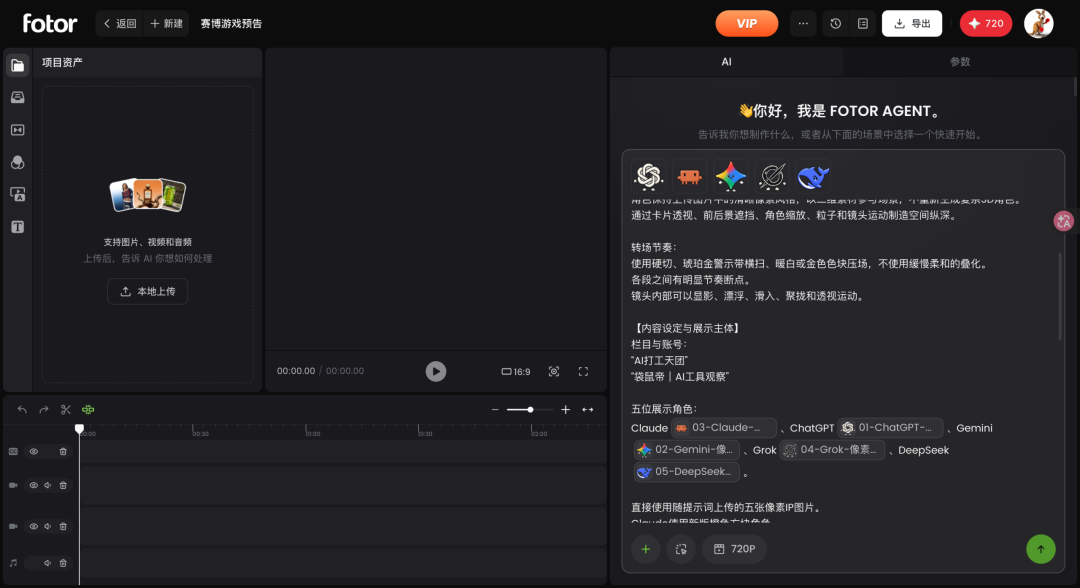Viewport: 1080px width, 588px height.
Task: Click the 本地上传 upload button
Action: click(x=147, y=291)
